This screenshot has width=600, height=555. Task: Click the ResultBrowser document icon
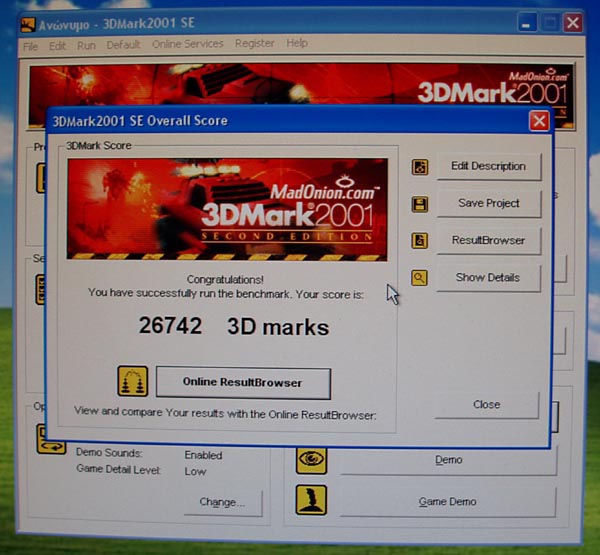click(420, 241)
